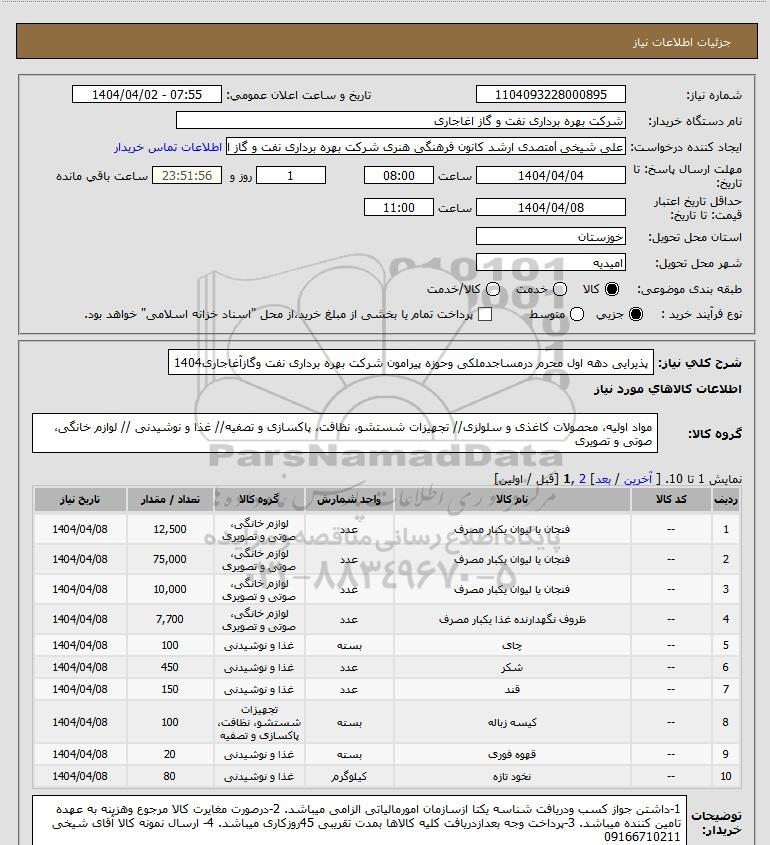Viewport: 770px width, 845px height.
Task: Select the کالا radio button
Action: tap(612, 289)
